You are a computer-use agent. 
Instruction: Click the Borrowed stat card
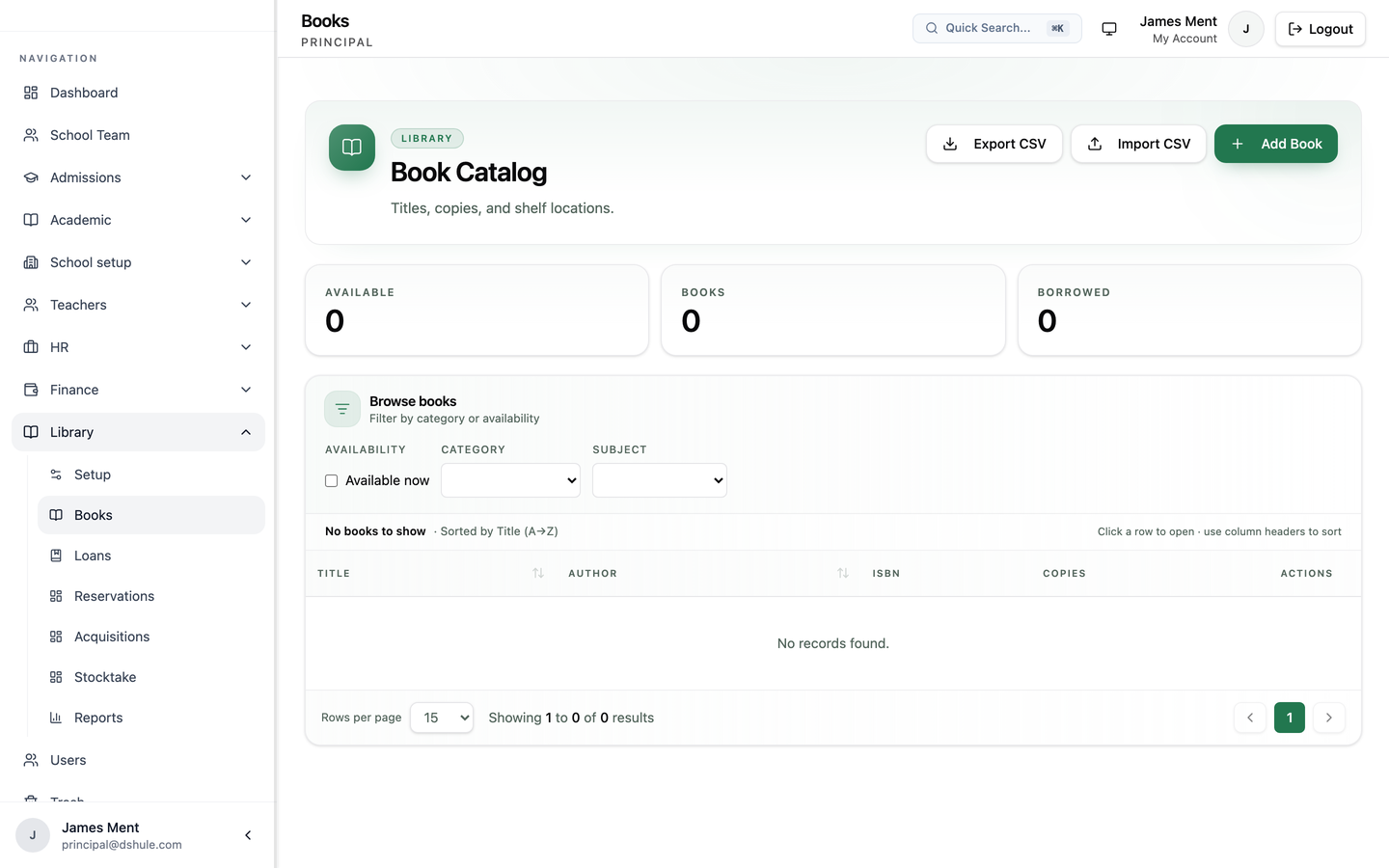pyautogui.click(x=1189, y=311)
